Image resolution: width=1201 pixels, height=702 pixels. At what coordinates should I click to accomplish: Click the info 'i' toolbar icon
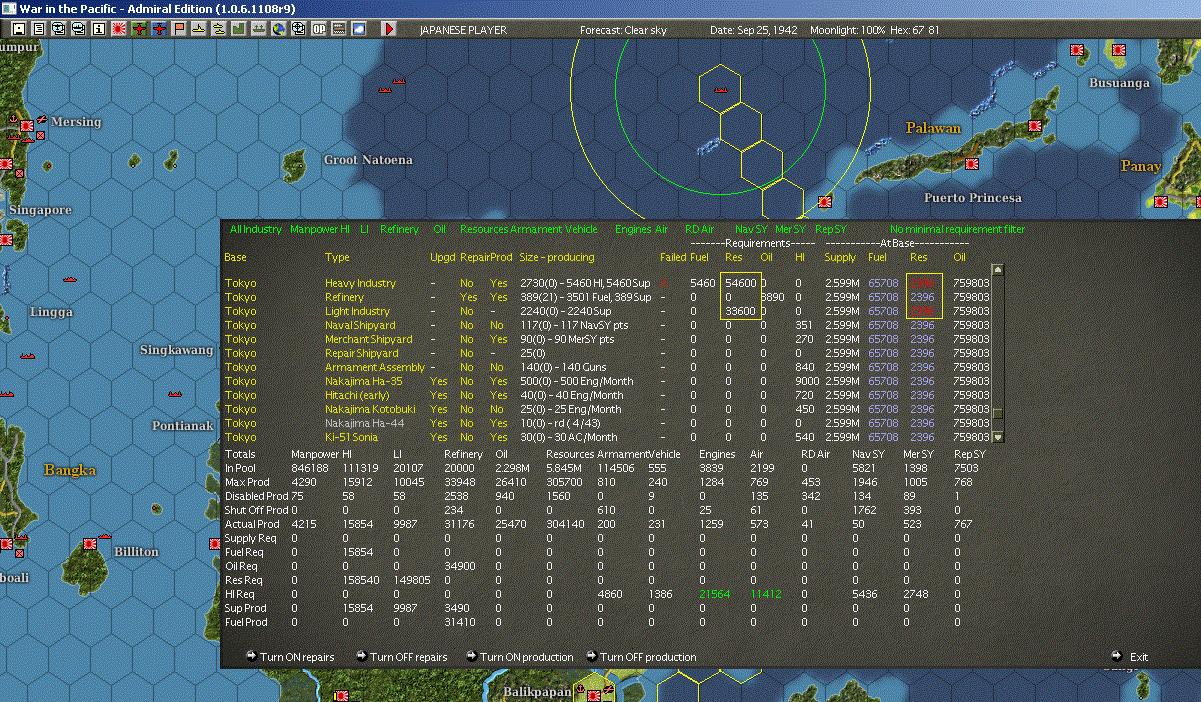pos(99,29)
